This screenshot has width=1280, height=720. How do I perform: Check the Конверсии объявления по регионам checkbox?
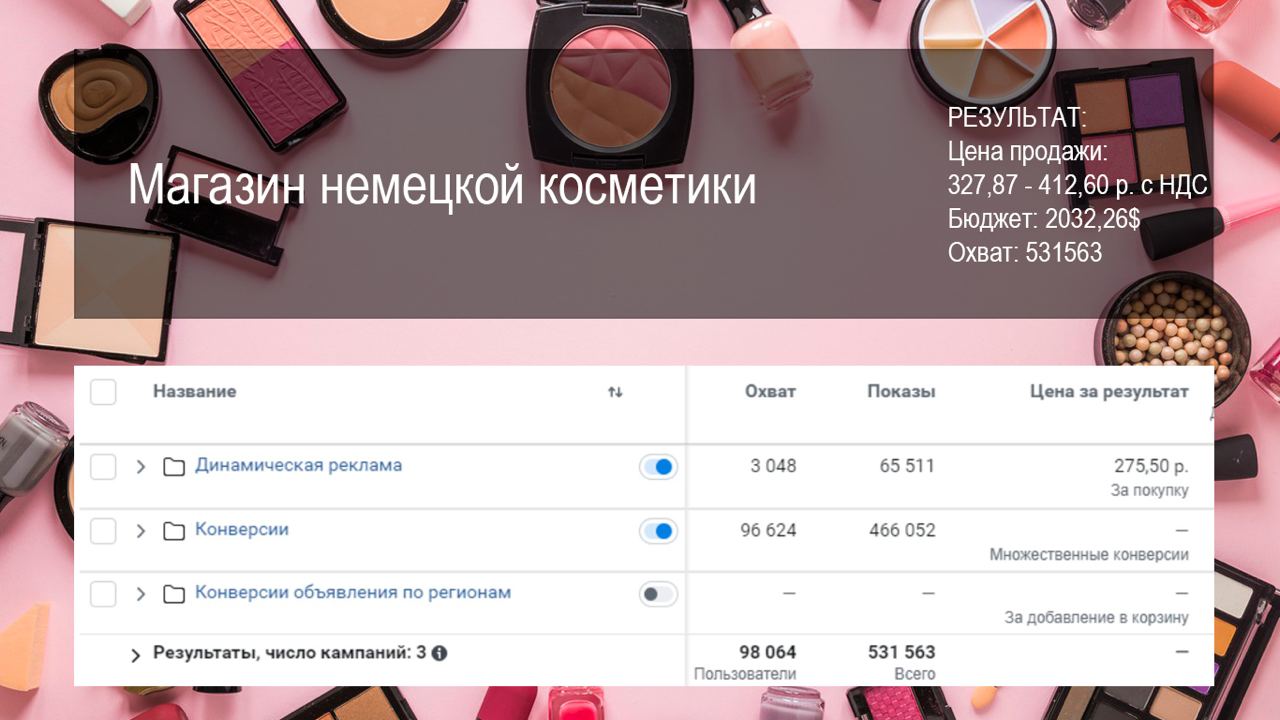(103, 594)
